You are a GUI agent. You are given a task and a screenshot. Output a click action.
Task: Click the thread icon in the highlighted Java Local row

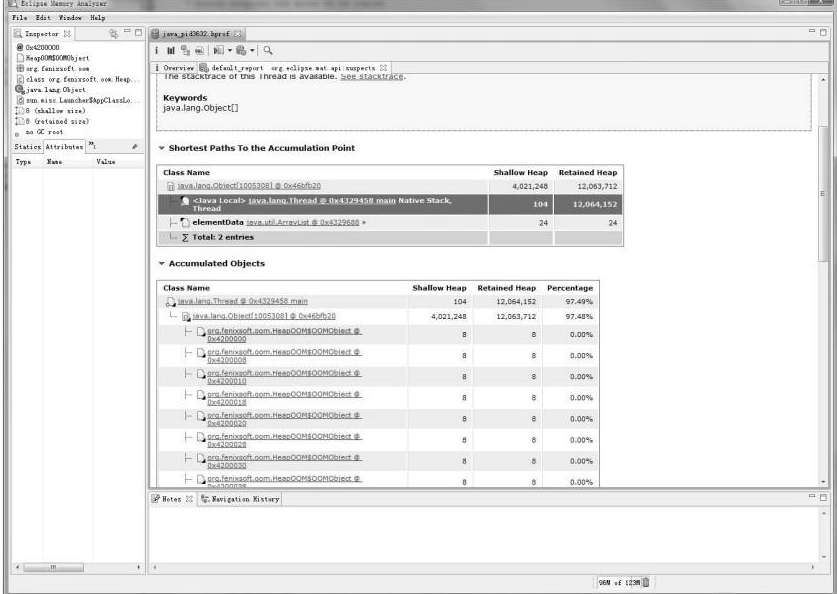tap(185, 201)
